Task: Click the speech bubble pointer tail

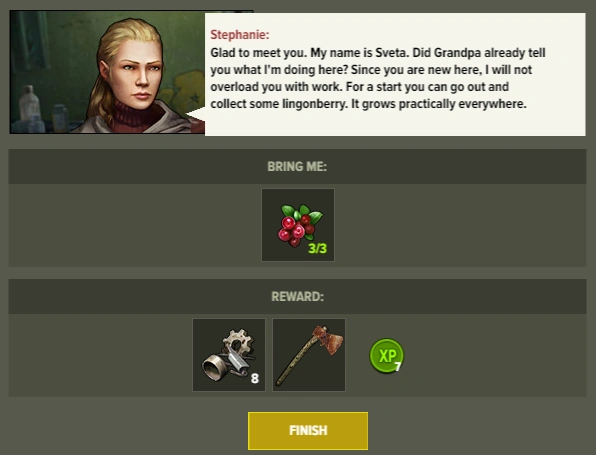Action: 195,114
